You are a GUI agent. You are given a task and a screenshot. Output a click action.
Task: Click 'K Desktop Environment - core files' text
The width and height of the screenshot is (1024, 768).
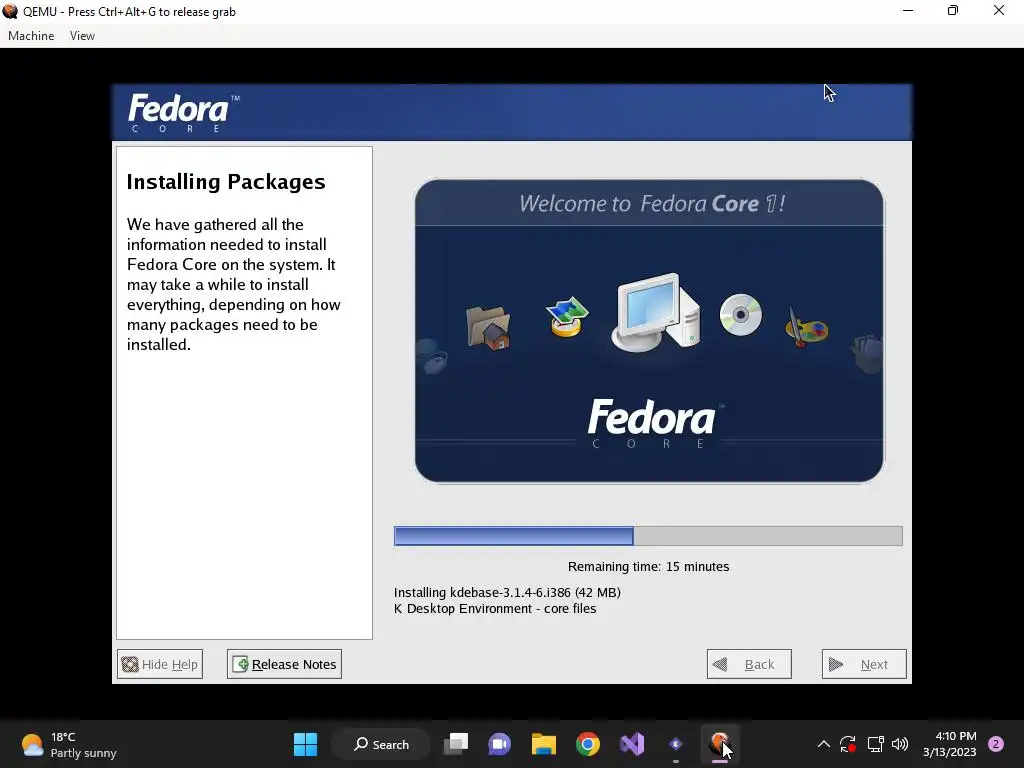pos(495,609)
